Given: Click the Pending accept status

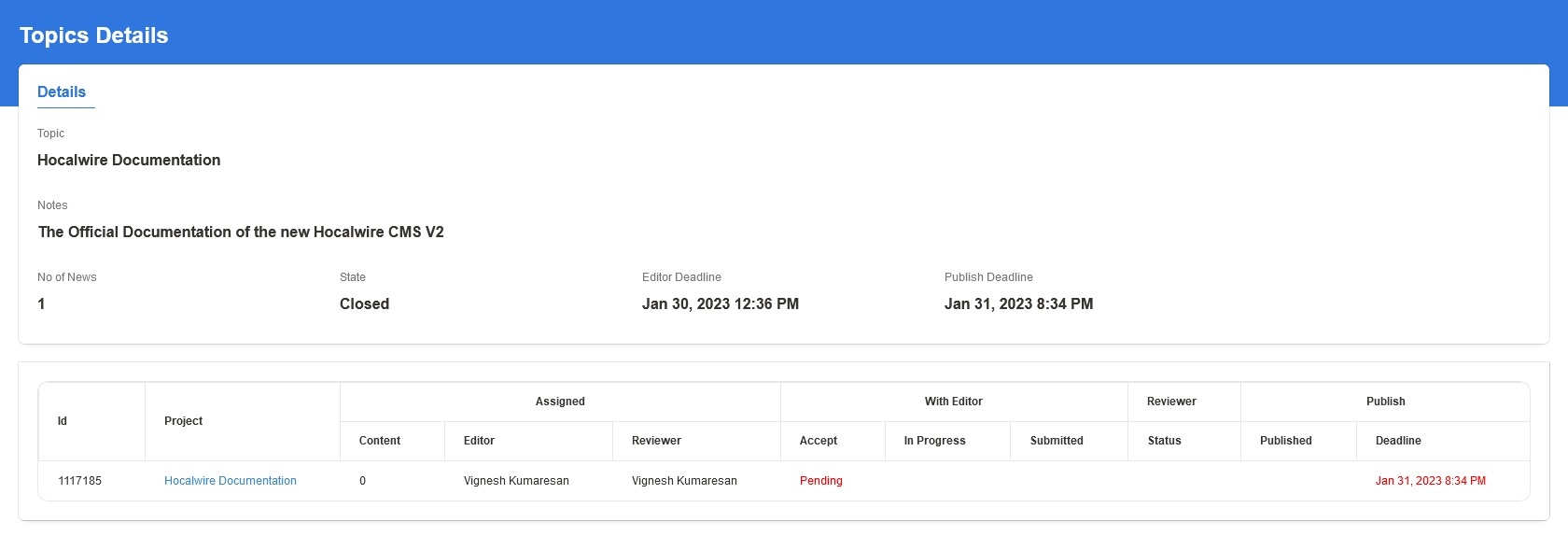Looking at the screenshot, I should (x=820, y=481).
